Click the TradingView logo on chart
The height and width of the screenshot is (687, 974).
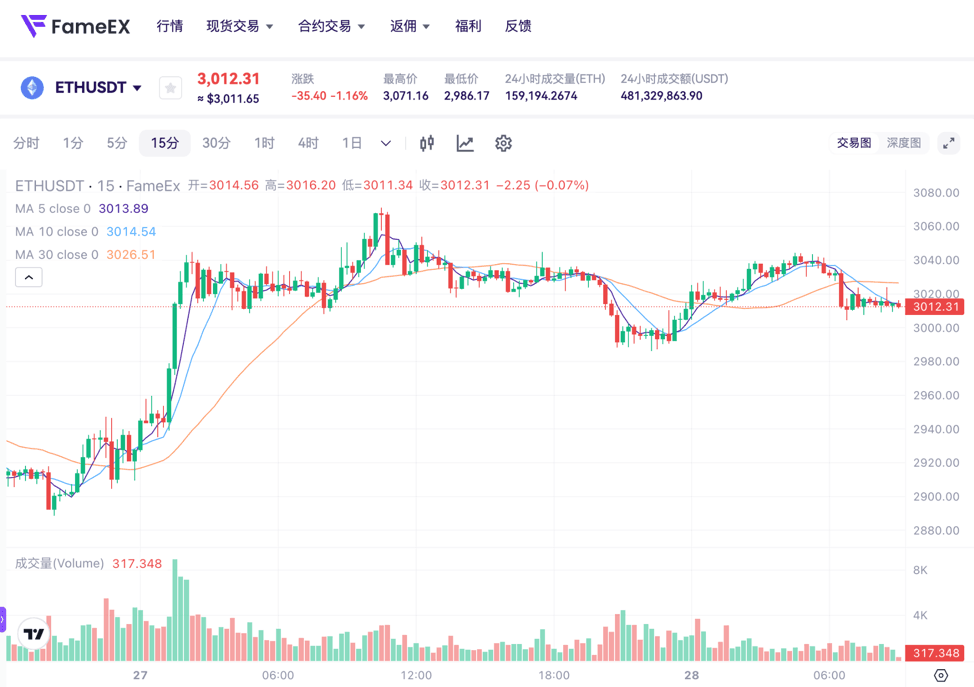click(34, 634)
